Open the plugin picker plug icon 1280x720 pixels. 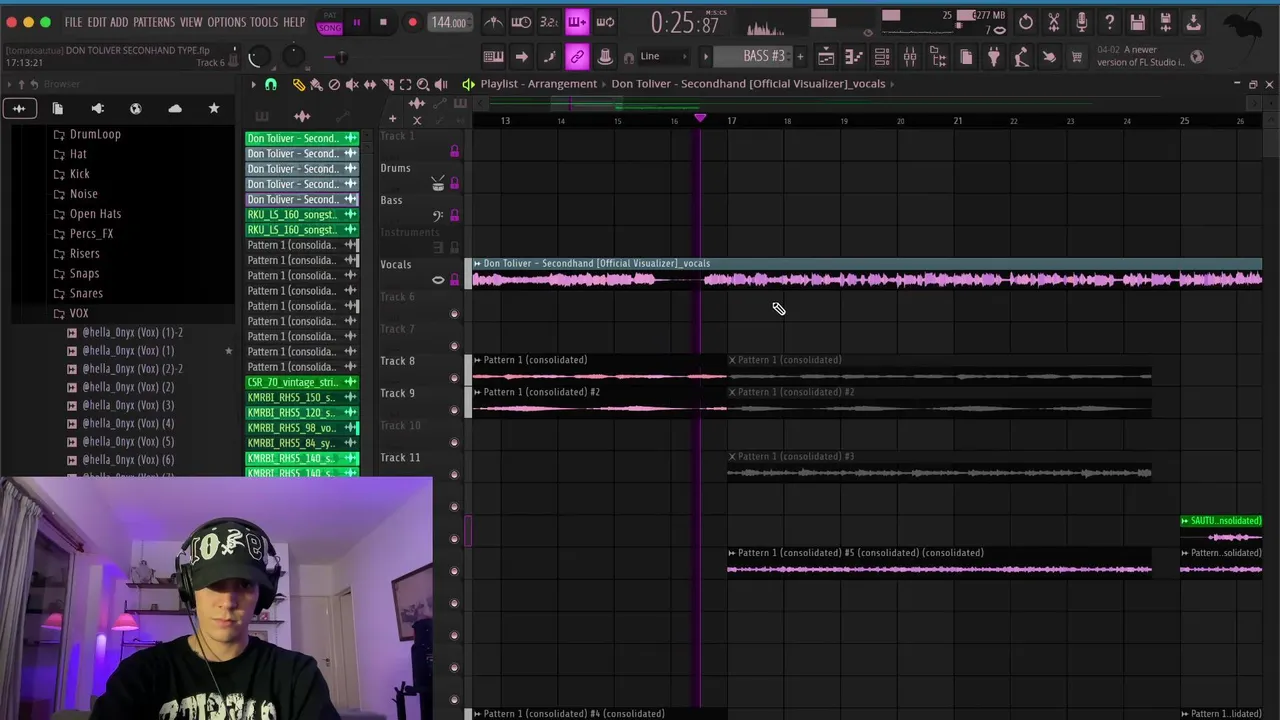993,57
